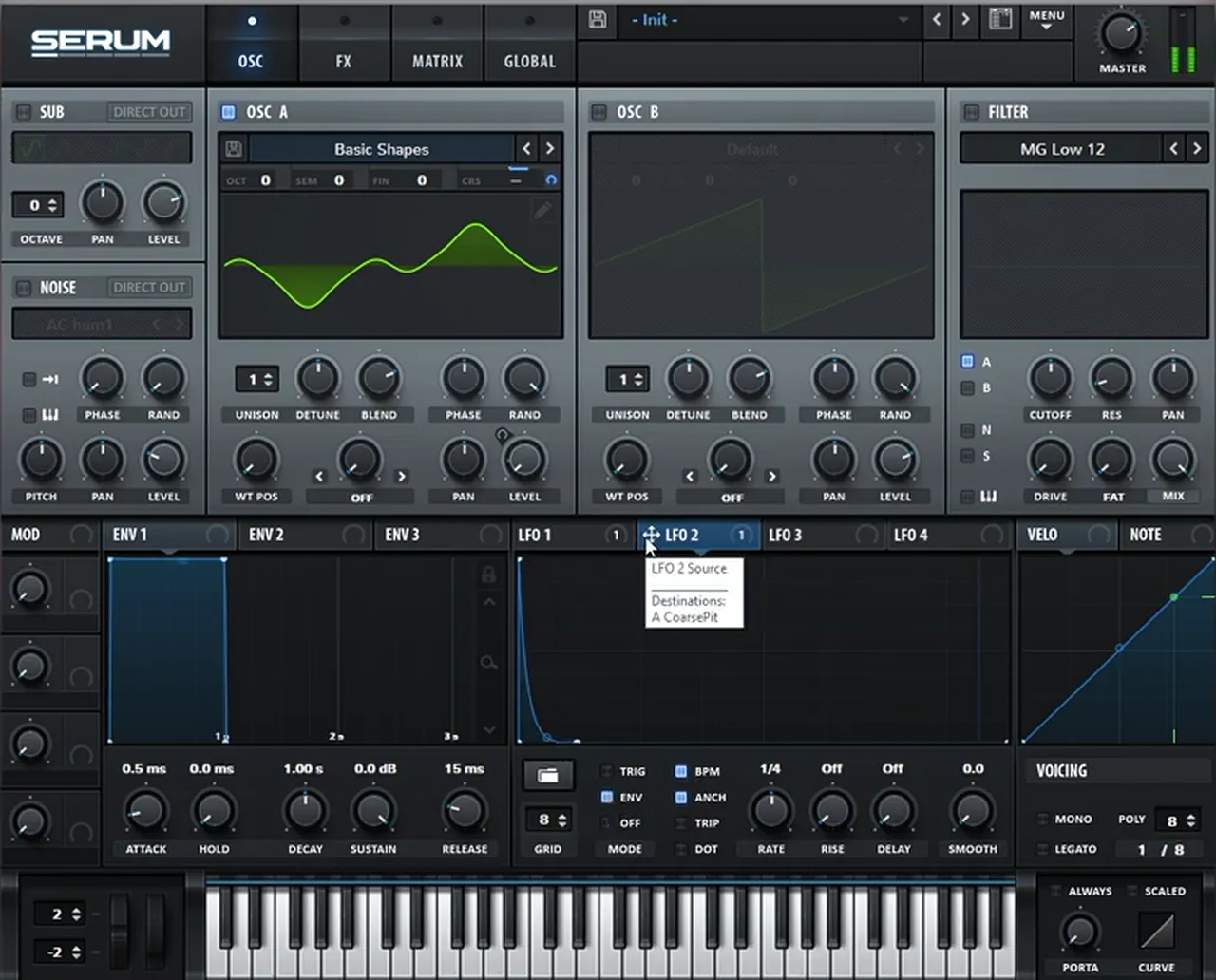Screen dimensions: 1216x980
Task: Select next Basic Shapes wavetable arrow
Action: [549, 149]
